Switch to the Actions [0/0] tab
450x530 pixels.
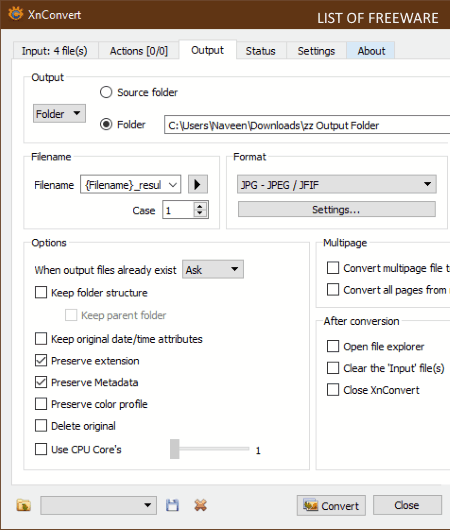coord(139,51)
